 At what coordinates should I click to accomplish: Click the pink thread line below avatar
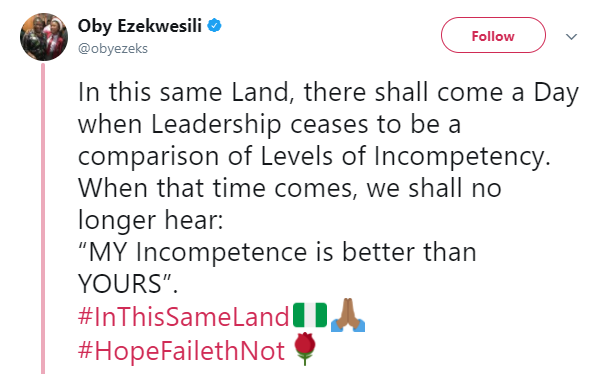[x=43, y=218]
